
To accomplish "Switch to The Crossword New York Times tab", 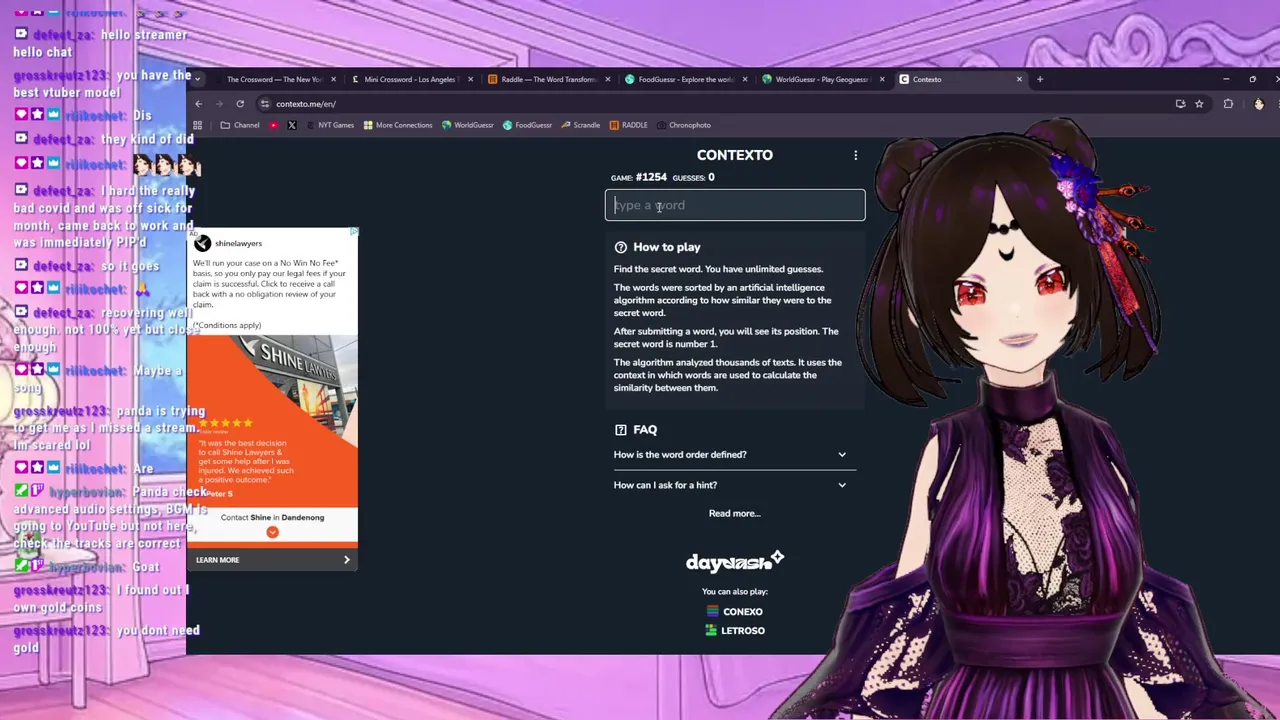I will tap(272, 79).
